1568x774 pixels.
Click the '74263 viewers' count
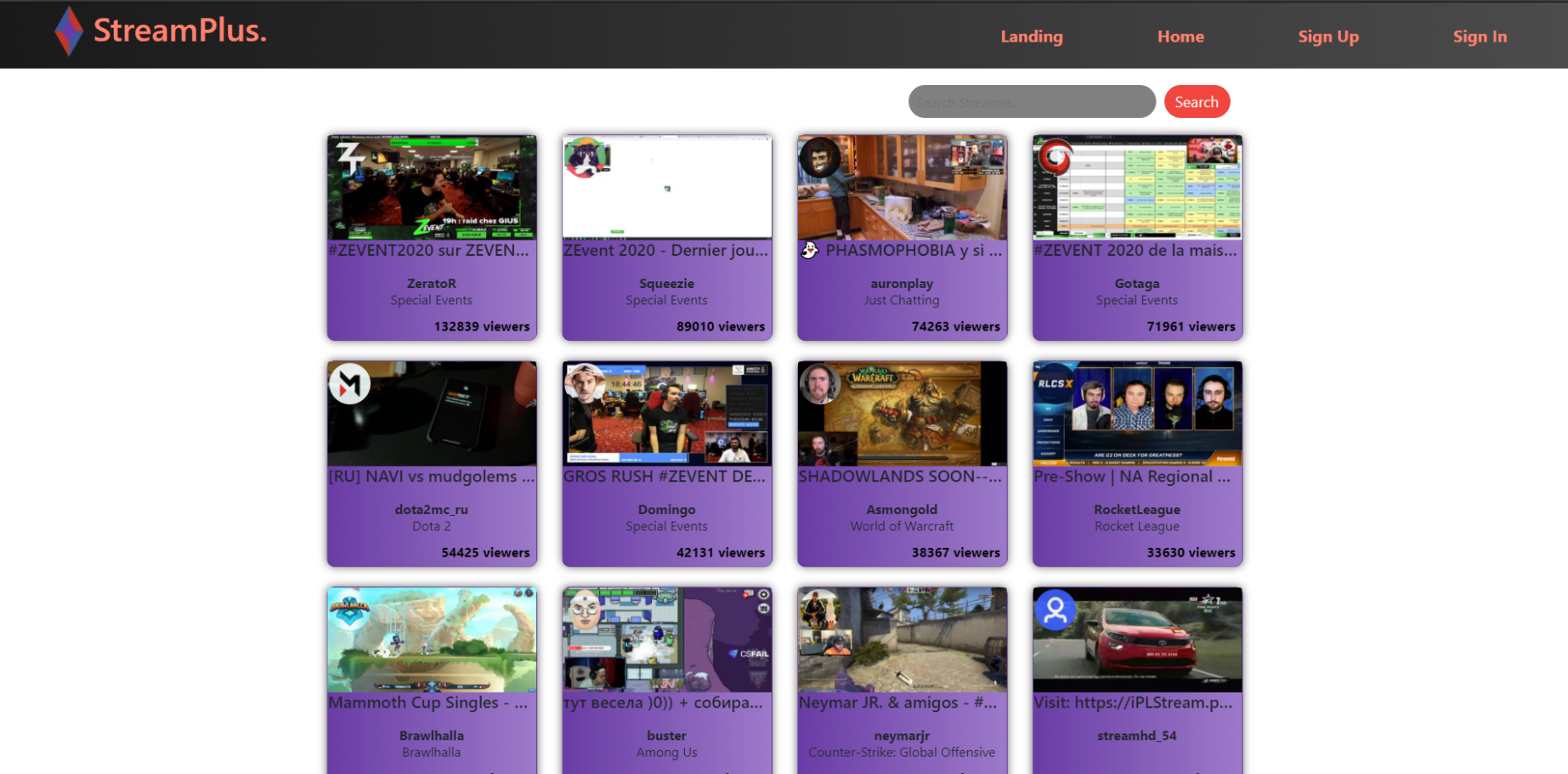956,326
